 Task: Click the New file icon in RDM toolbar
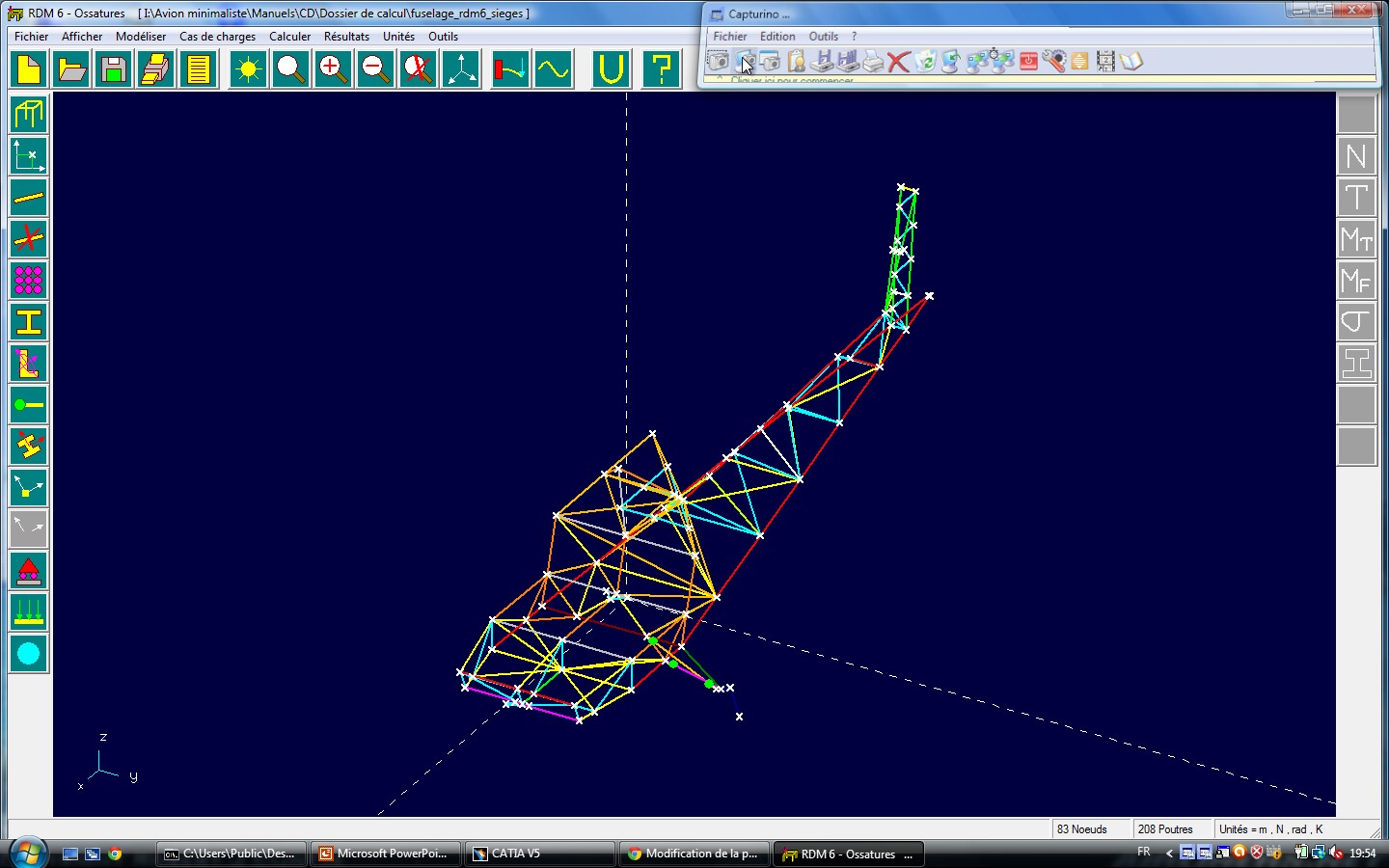tap(29, 69)
